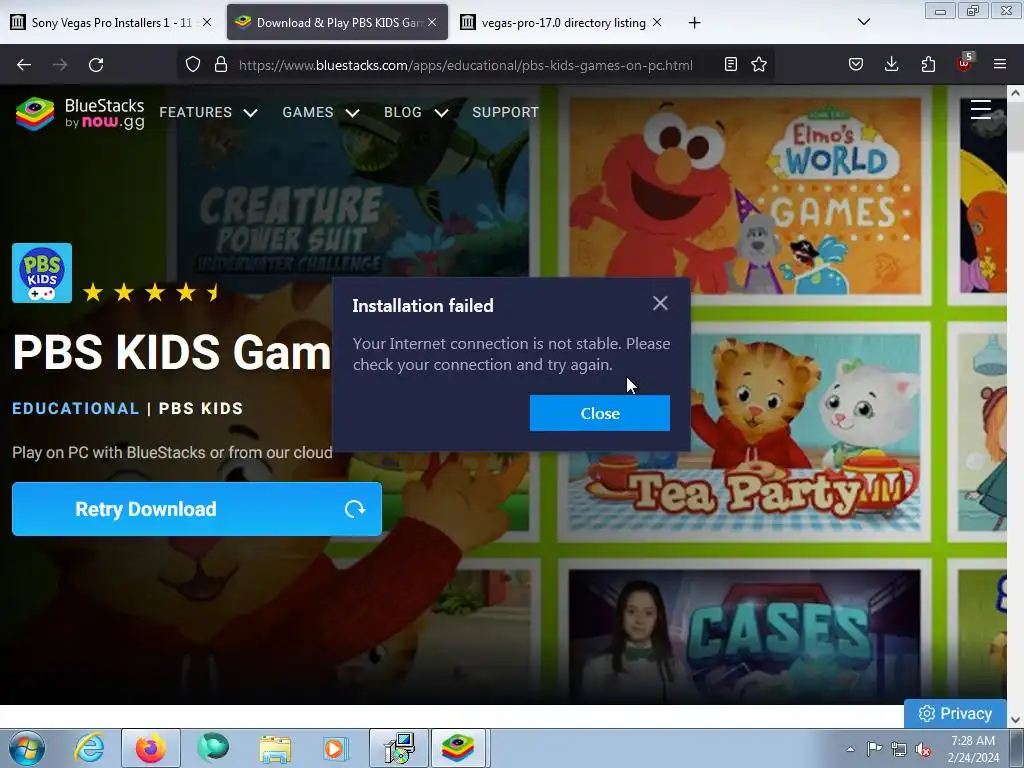1024x768 pixels.
Task: Open the extensions puzzle icon
Action: [x=928, y=65]
